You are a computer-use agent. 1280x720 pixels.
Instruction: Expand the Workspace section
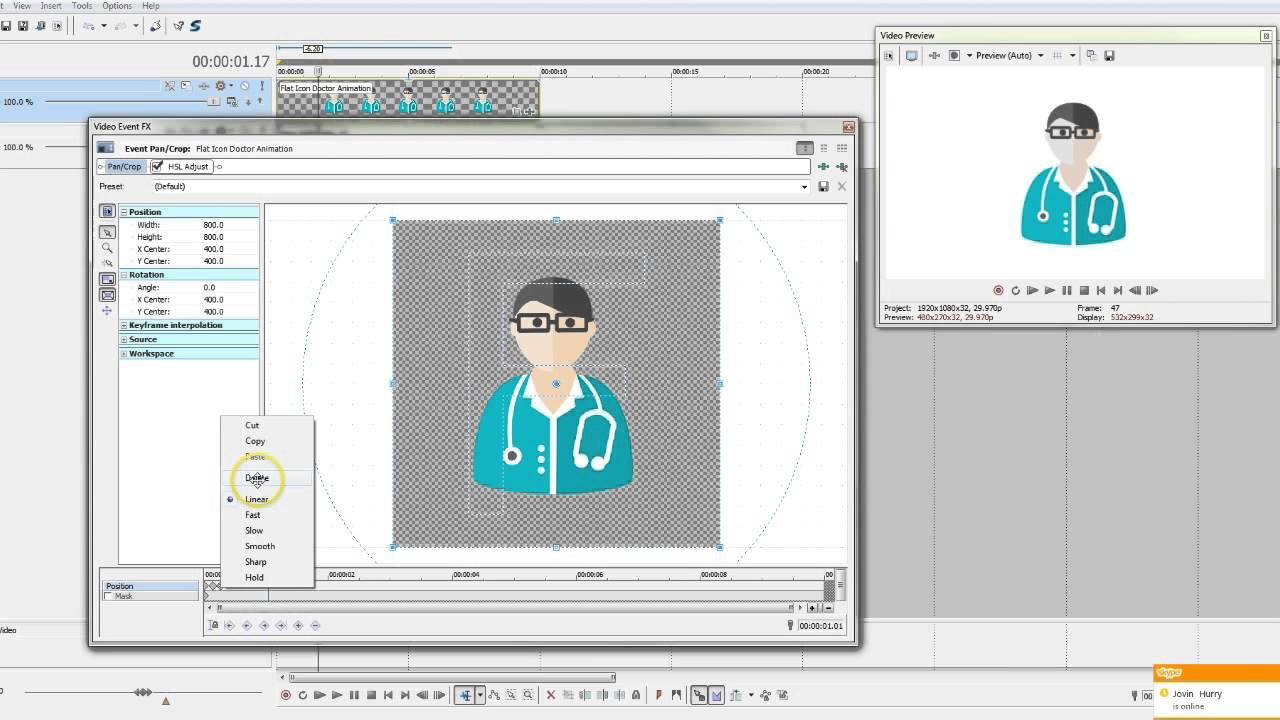pos(124,353)
